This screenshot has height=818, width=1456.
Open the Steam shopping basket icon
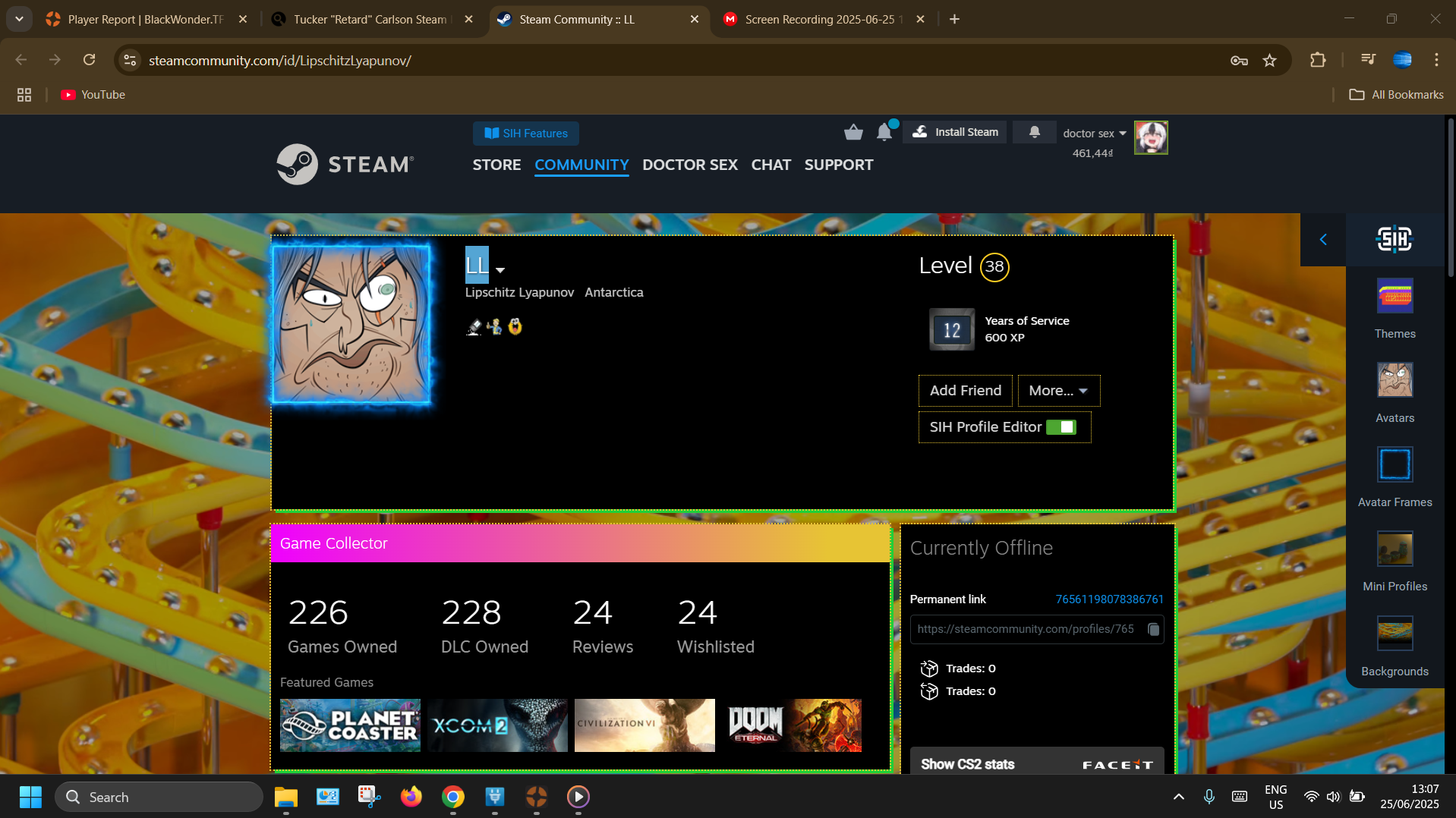[853, 133]
